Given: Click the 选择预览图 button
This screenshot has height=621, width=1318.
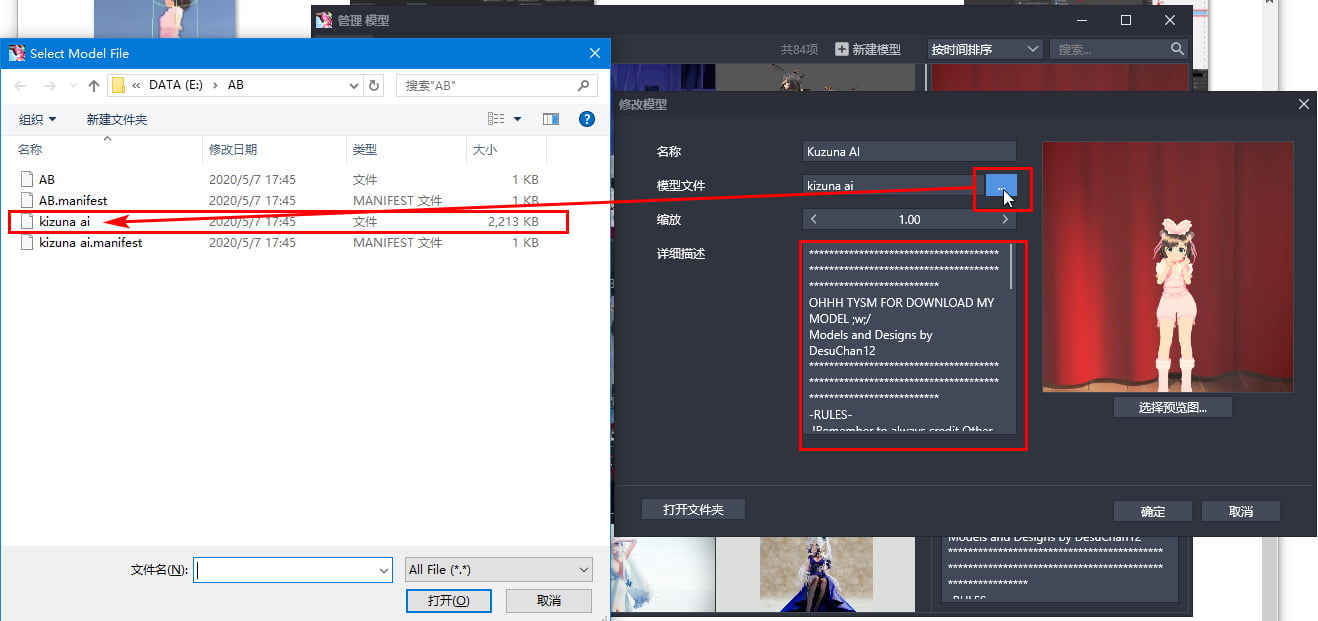Looking at the screenshot, I should (x=1172, y=407).
